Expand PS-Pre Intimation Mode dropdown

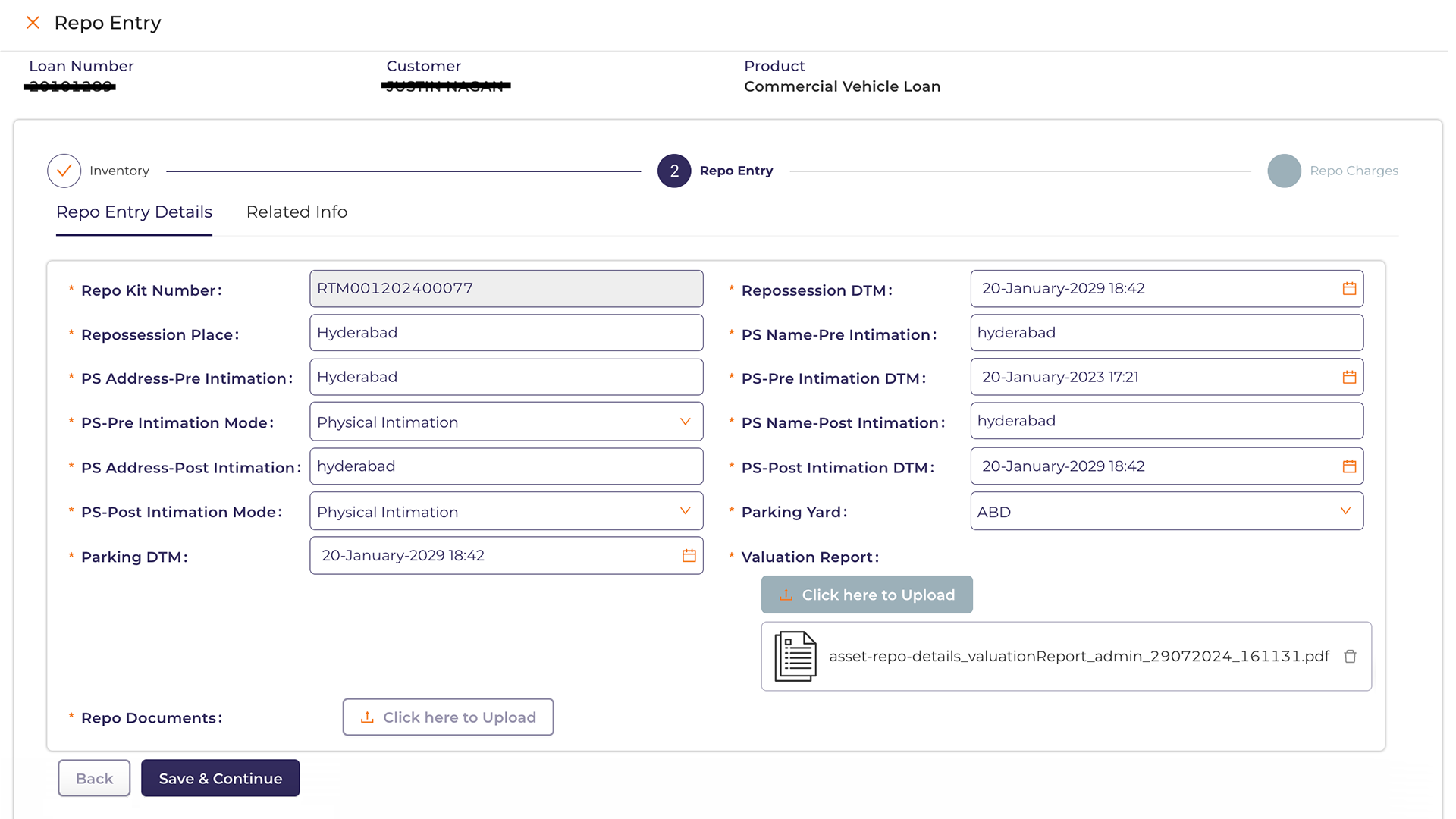coord(685,422)
